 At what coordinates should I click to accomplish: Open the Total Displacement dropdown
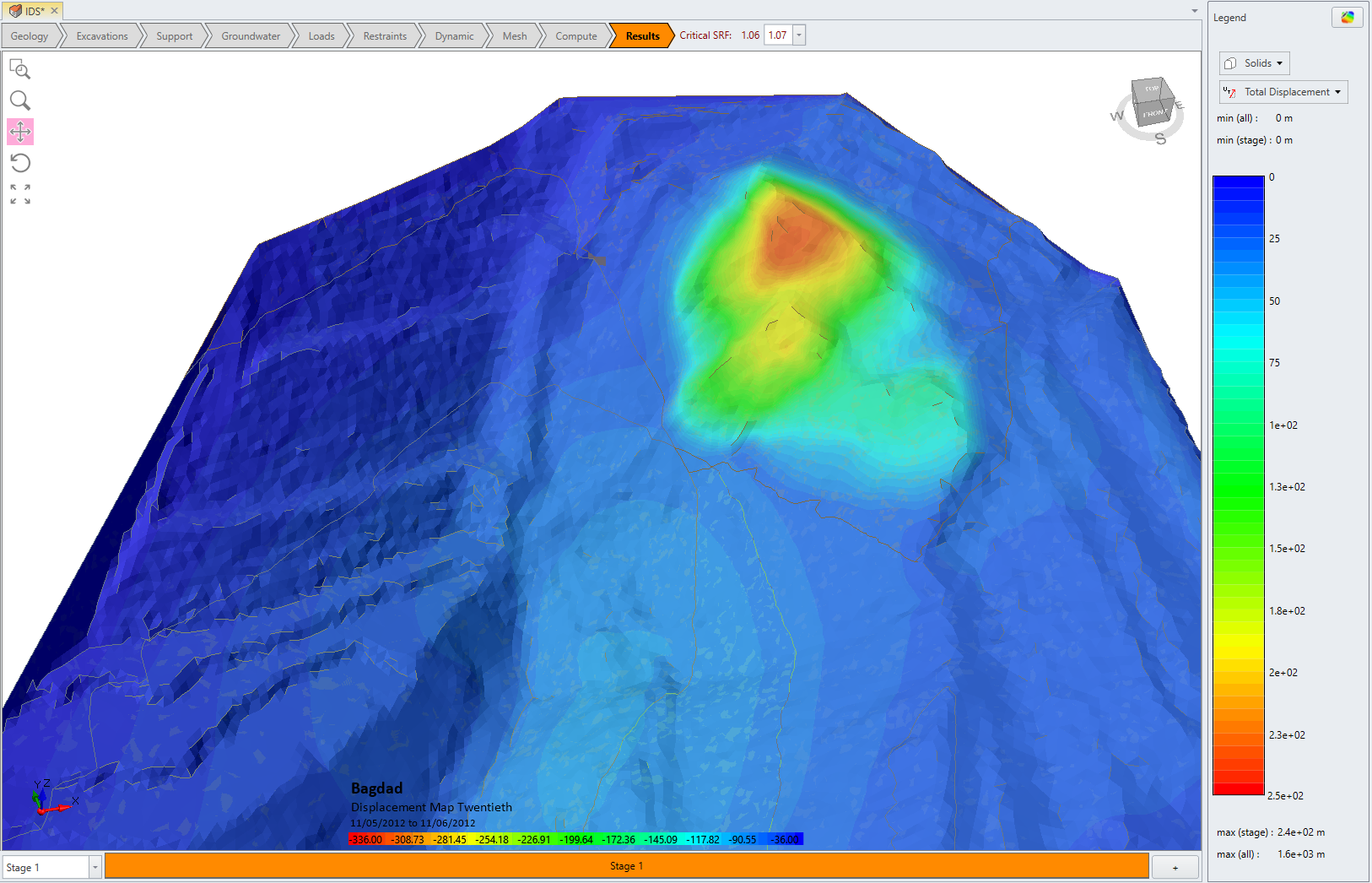click(1337, 92)
